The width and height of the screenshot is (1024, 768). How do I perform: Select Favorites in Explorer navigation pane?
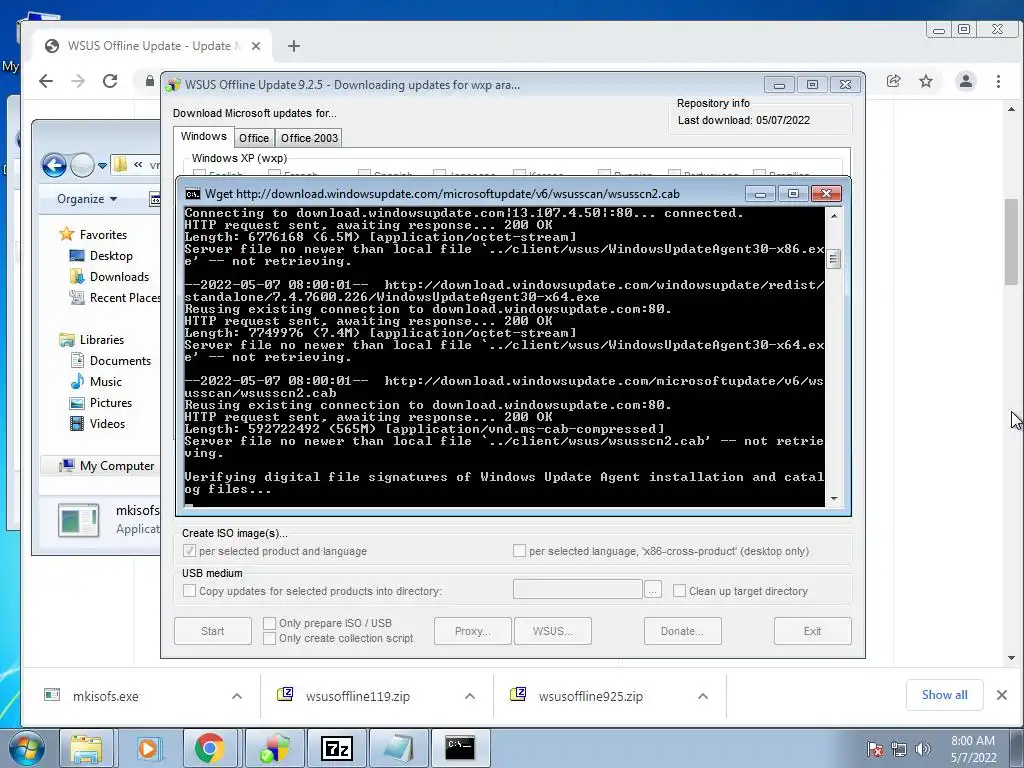(103, 234)
